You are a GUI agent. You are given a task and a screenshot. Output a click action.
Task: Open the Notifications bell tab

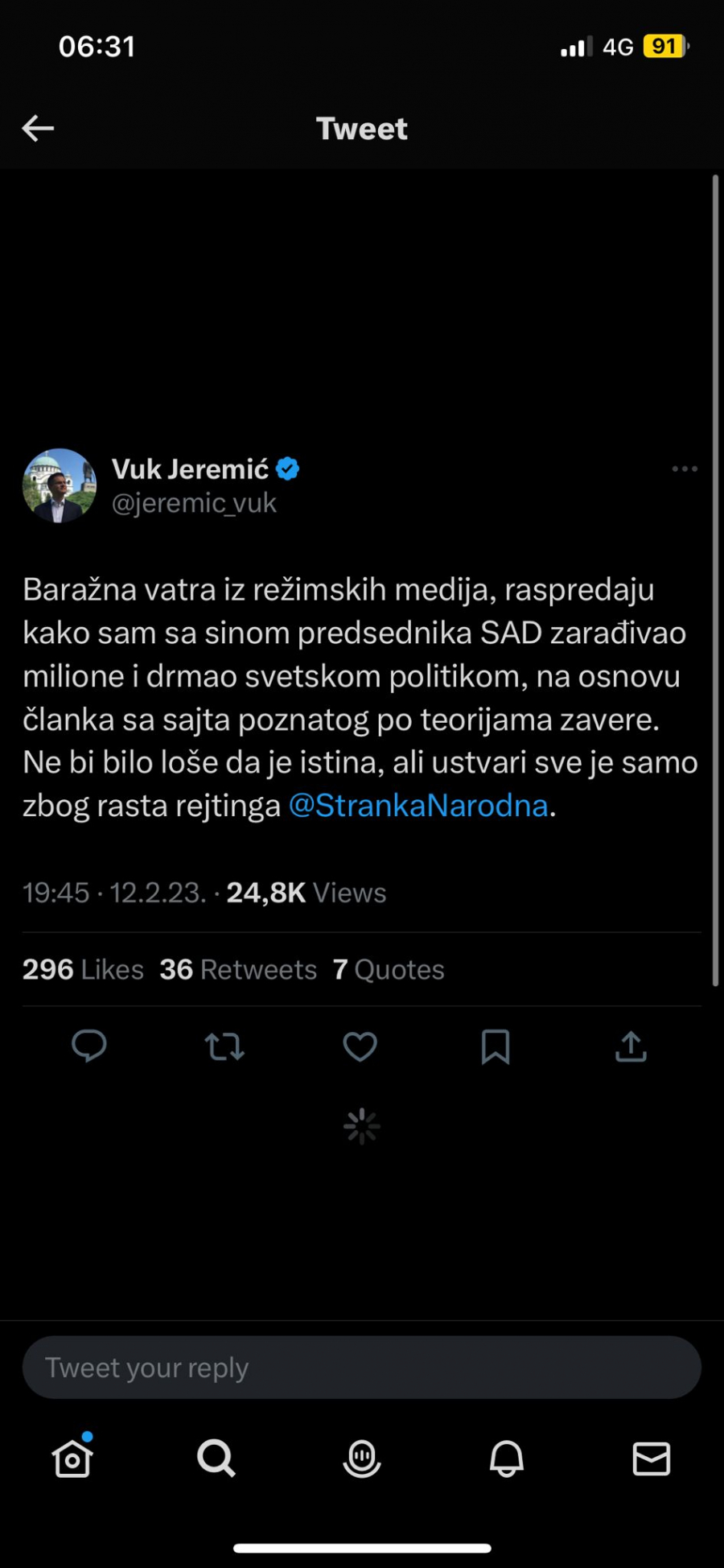pyautogui.click(x=507, y=1458)
